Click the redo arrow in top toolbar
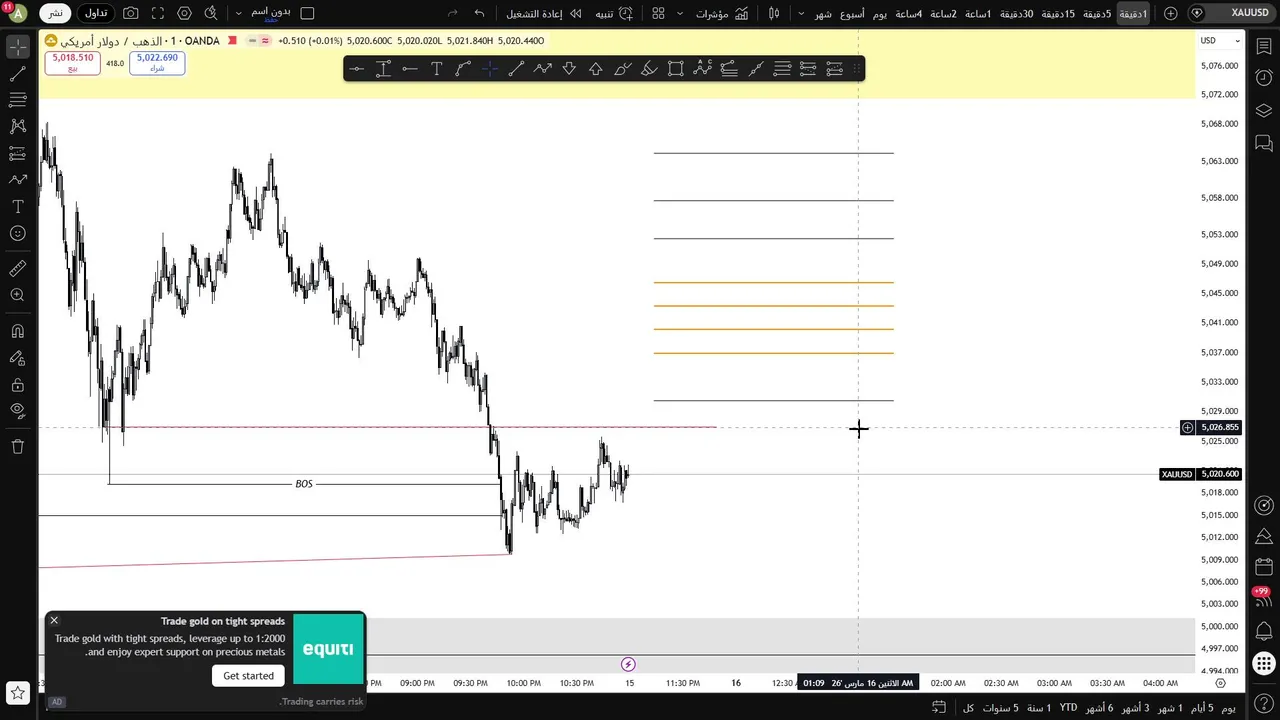 coord(453,14)
